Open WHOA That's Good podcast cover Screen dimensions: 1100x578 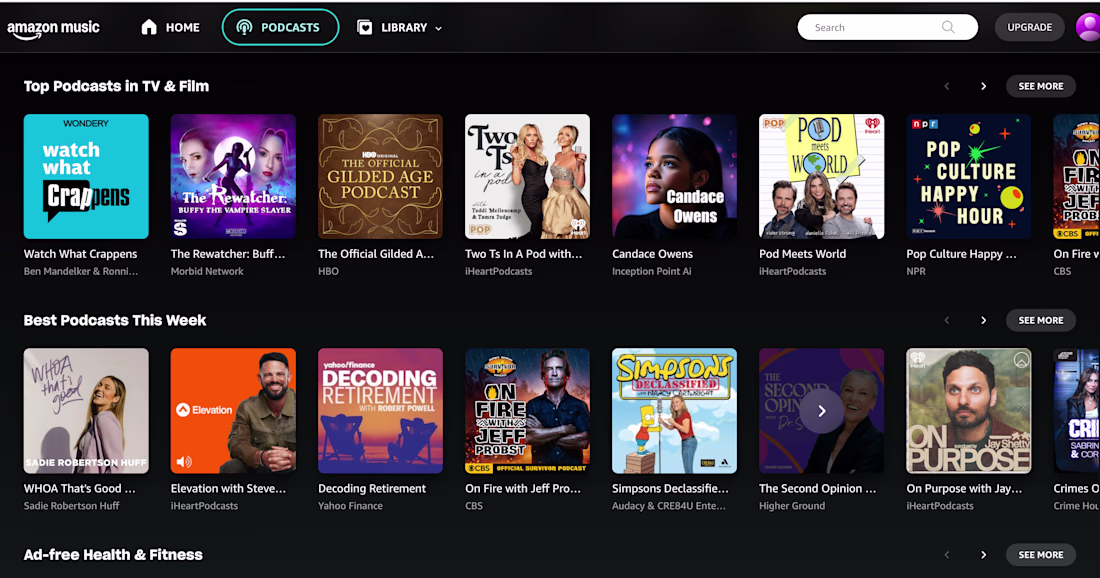coord(86,411)
